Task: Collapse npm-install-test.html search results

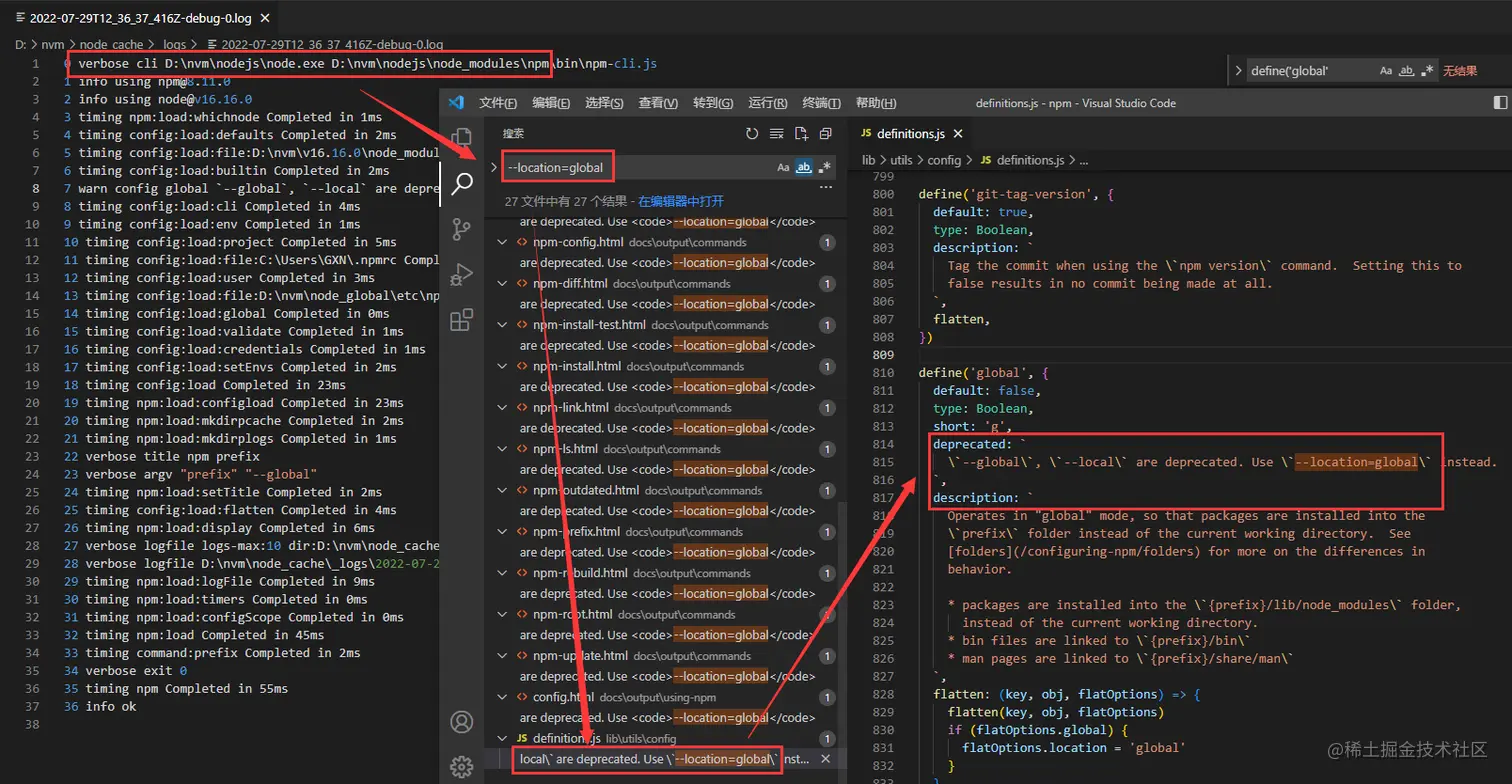Action: (503, 325)
